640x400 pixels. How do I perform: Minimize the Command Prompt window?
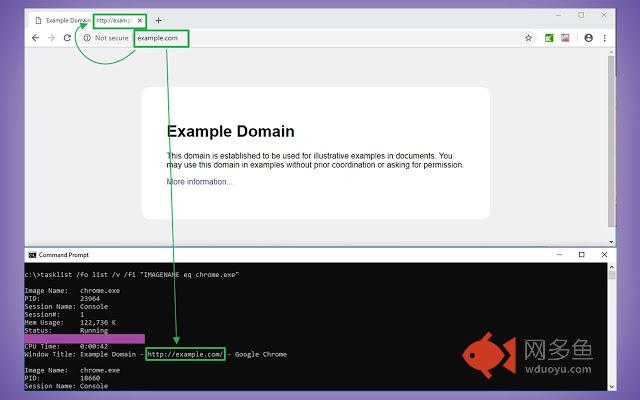click(556, 255)
